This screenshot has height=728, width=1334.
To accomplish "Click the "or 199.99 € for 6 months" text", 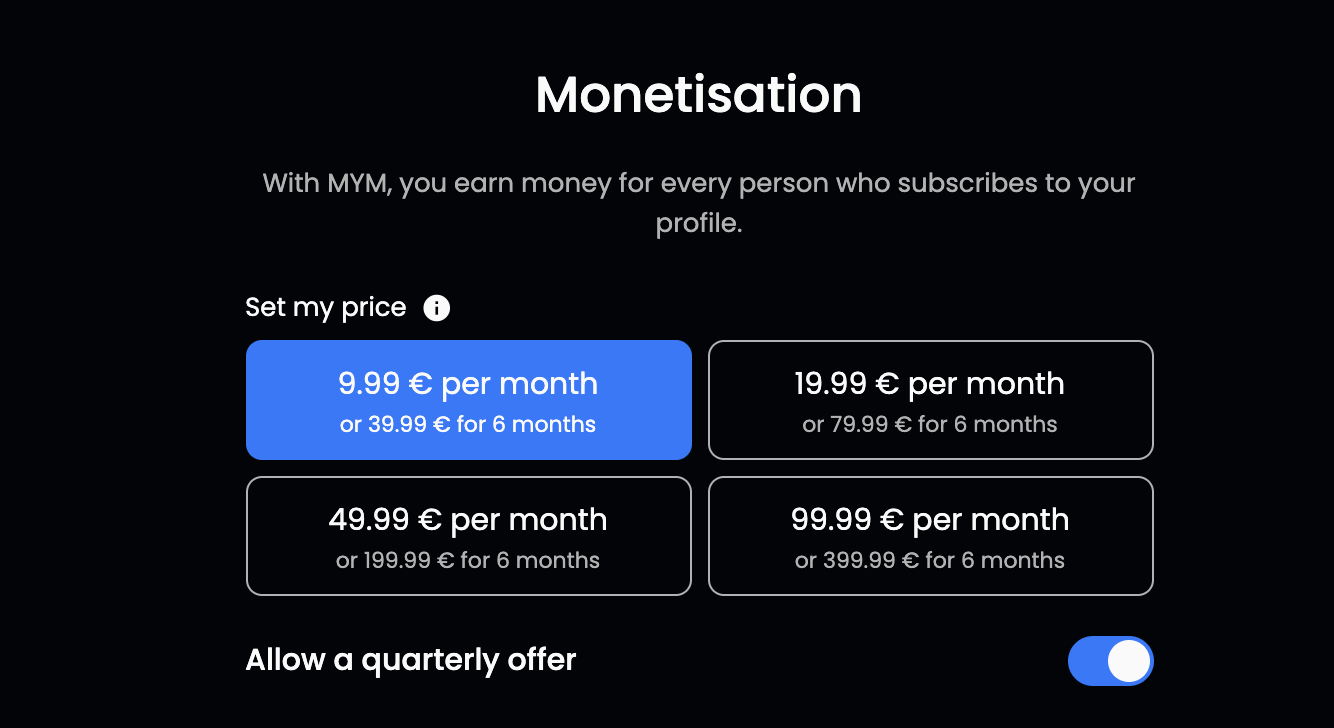I will pyautogui.click(x=468, y=561).
